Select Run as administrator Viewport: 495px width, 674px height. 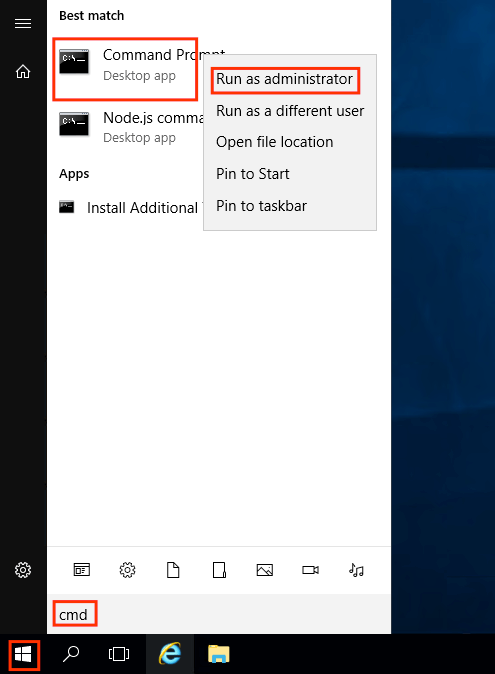pyautogui.click(x=284, y=80)
